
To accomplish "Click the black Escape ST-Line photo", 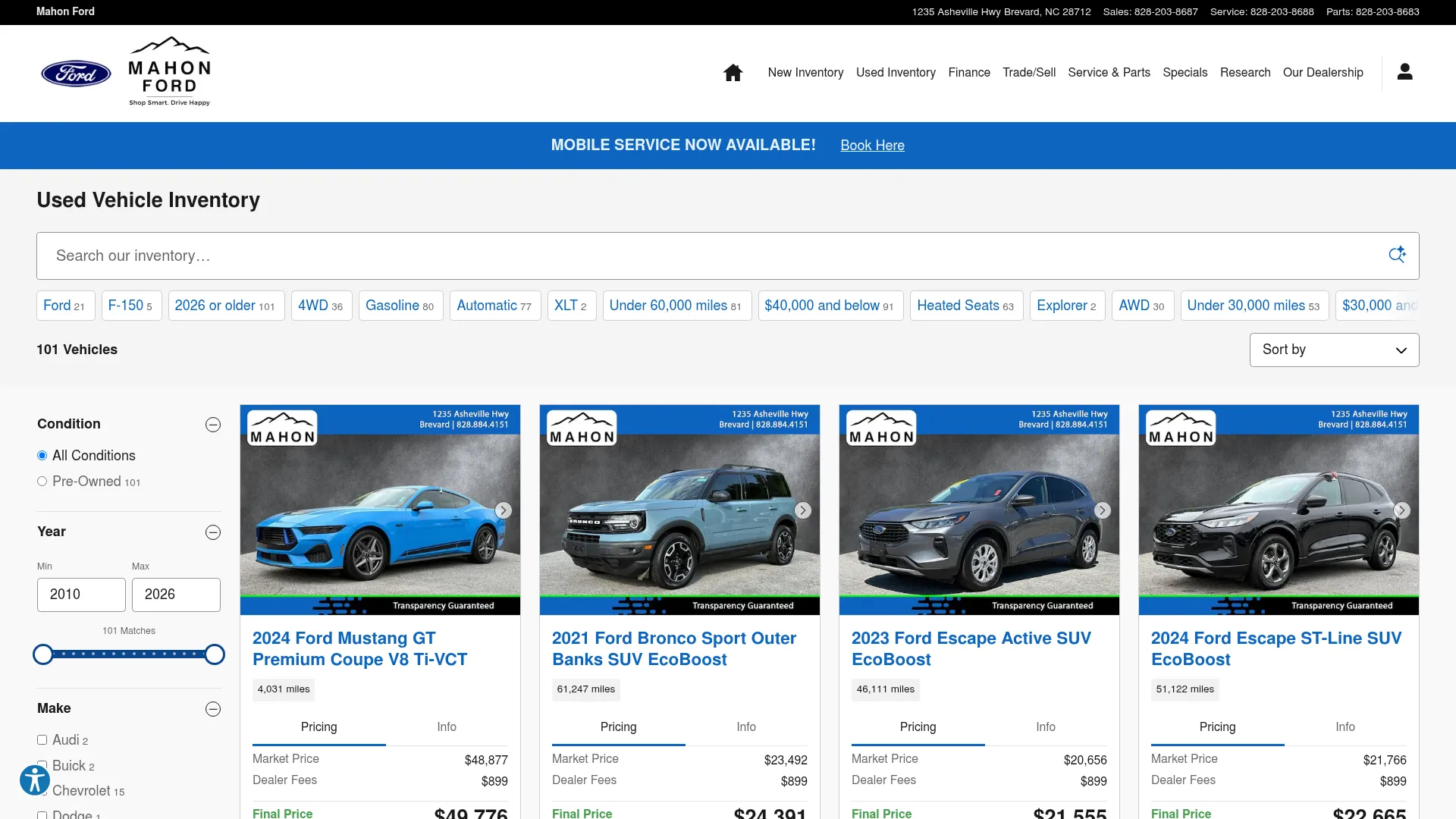I will click(1279, 510).
